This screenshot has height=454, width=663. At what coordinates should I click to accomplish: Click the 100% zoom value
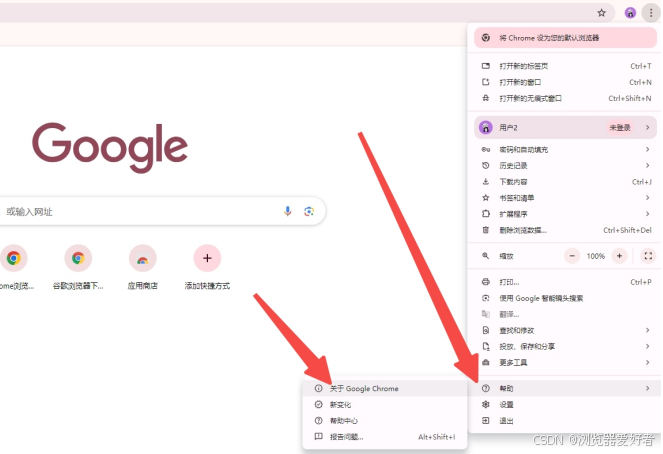pos(595,256)
